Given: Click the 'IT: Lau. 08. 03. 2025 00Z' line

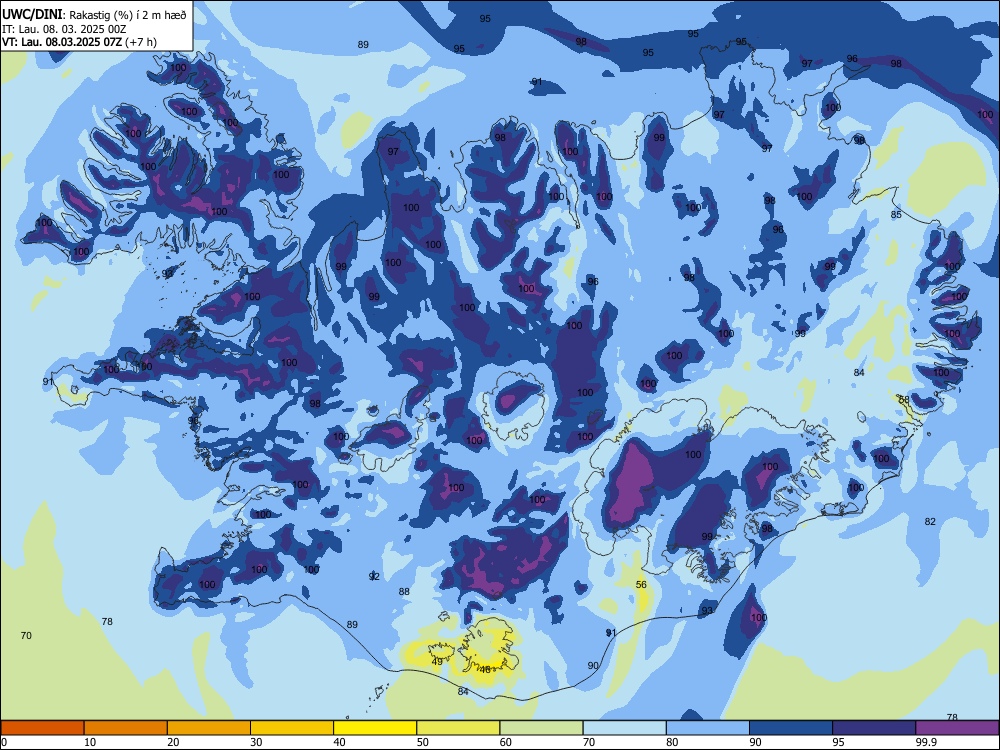Looking at the screenshot, I should coord(64,29).
